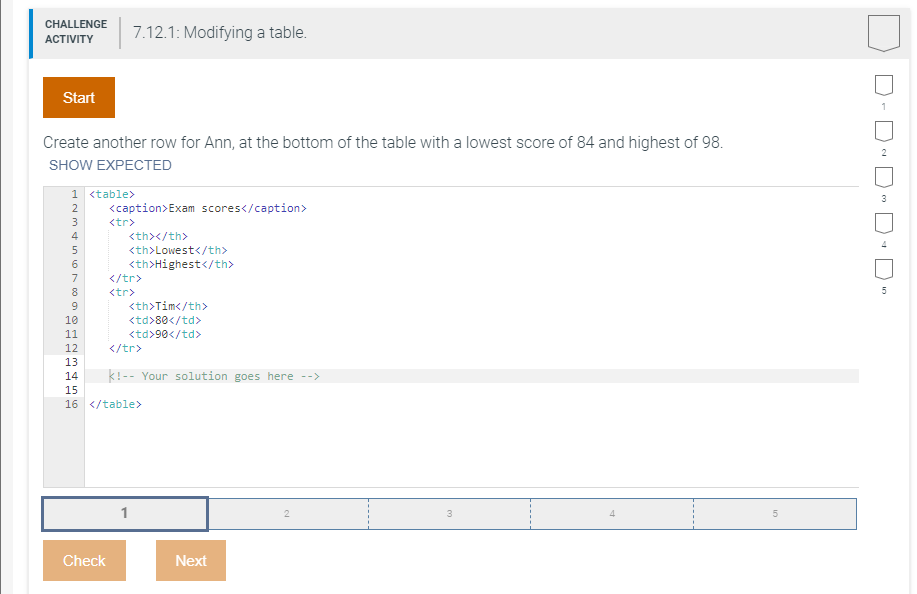
Task: Select step 2 in the progress bar
Action: click(287, 513)
